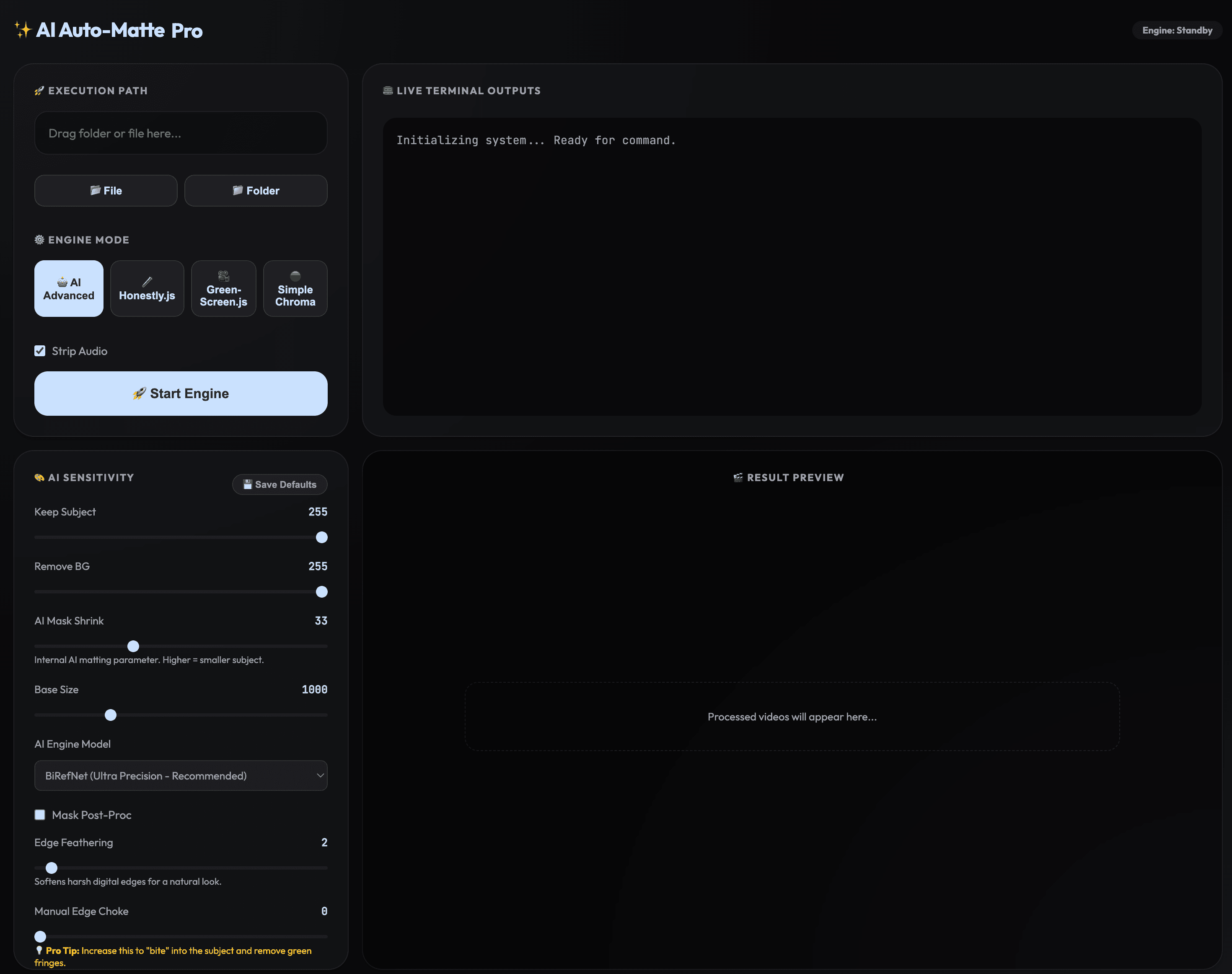
Task: Click the folder icon on the File button
Action: [x=95, y=190]
